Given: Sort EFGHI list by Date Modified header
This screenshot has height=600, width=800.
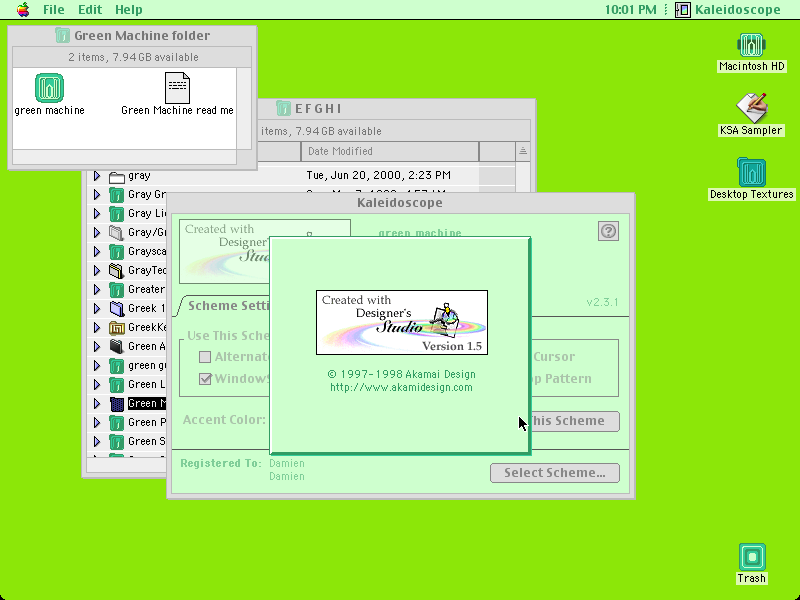Looking at the screenshot, I should [390, 152].
